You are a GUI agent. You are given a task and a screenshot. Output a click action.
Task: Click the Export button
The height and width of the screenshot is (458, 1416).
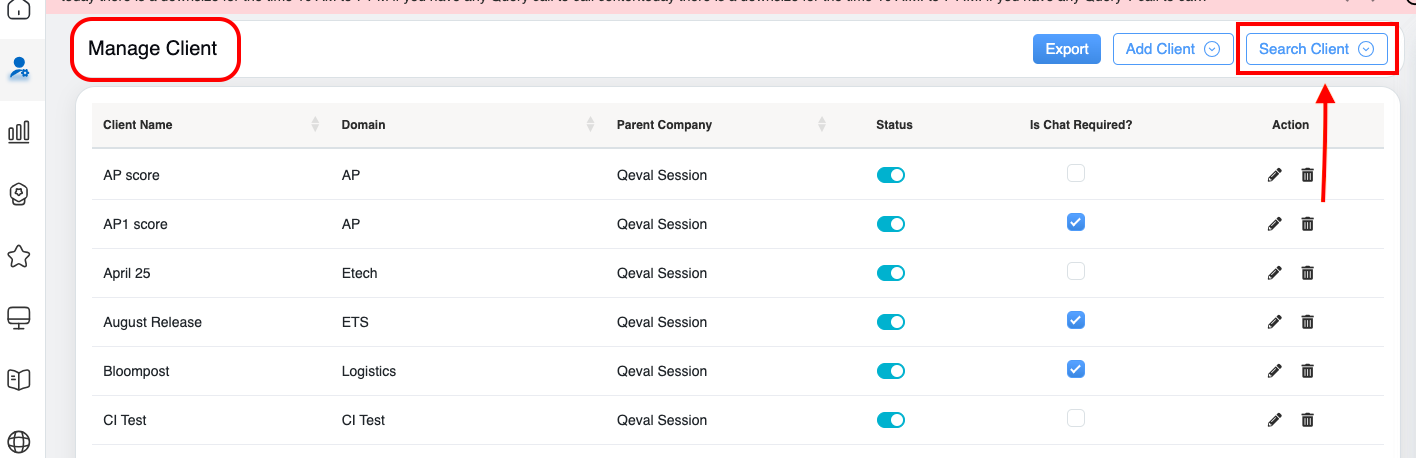(x=1066, y=49)
